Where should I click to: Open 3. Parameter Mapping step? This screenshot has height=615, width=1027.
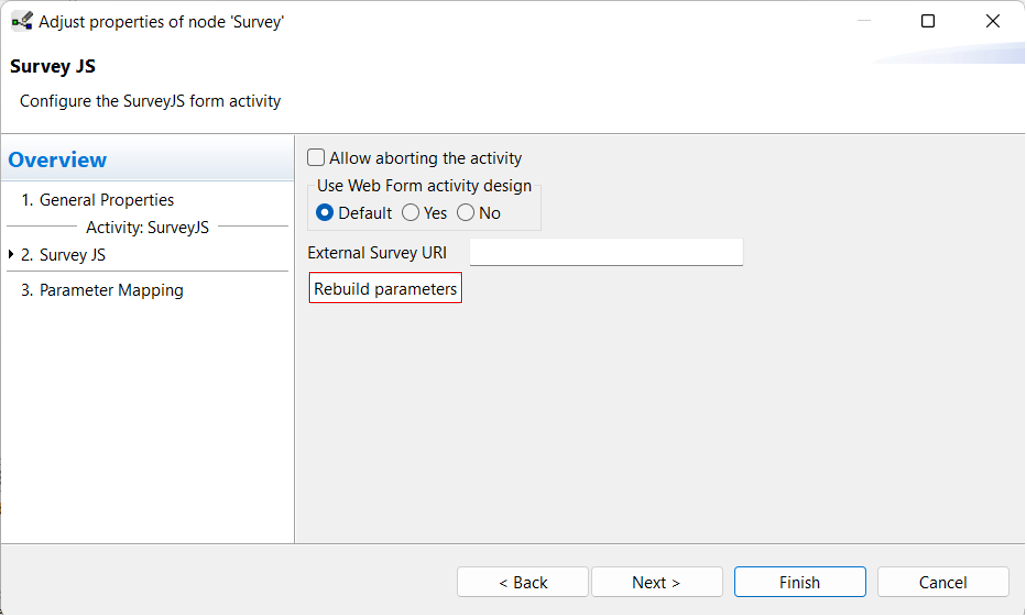pos(102,290)
